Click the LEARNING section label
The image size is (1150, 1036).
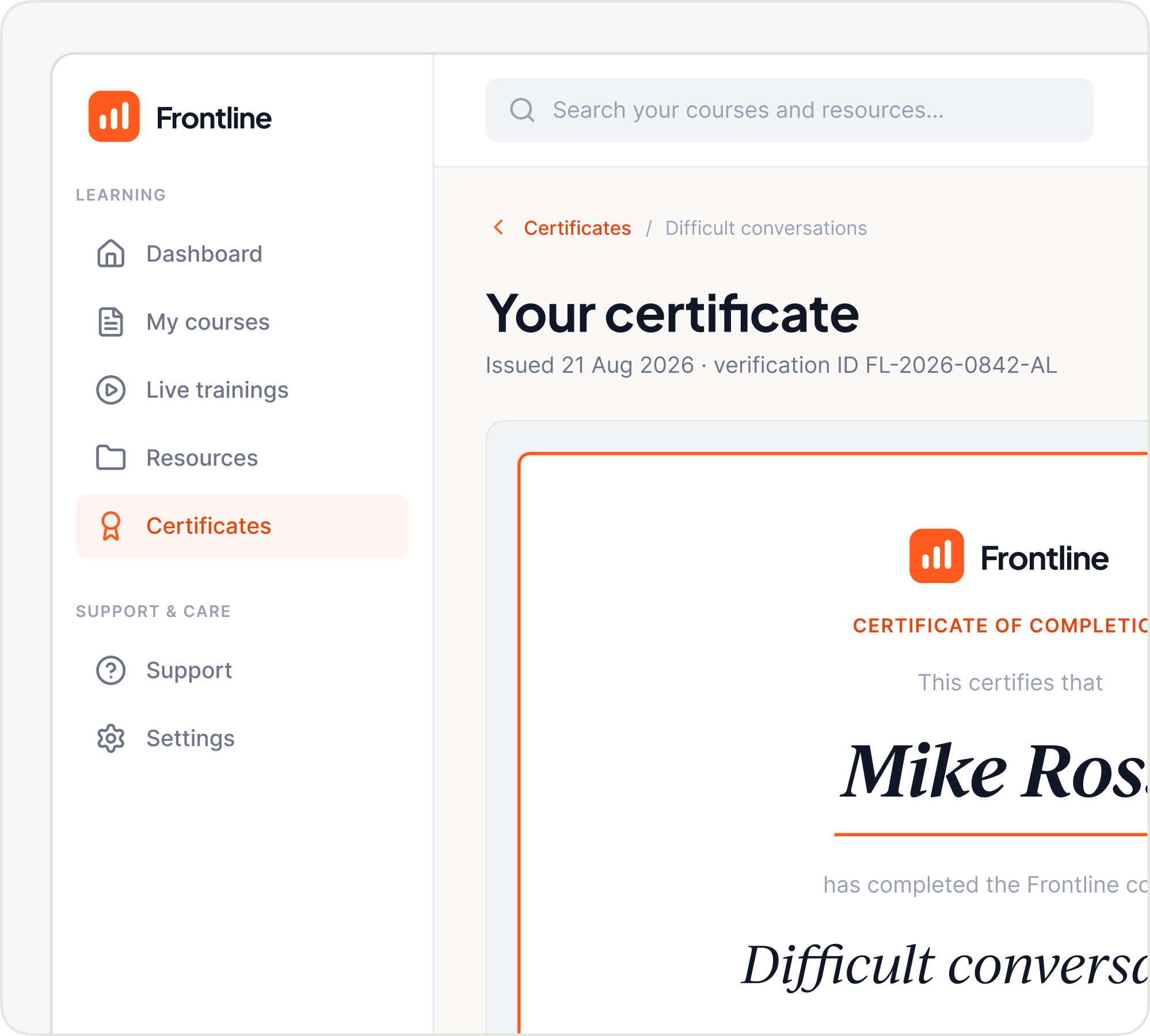coord(121,195)
